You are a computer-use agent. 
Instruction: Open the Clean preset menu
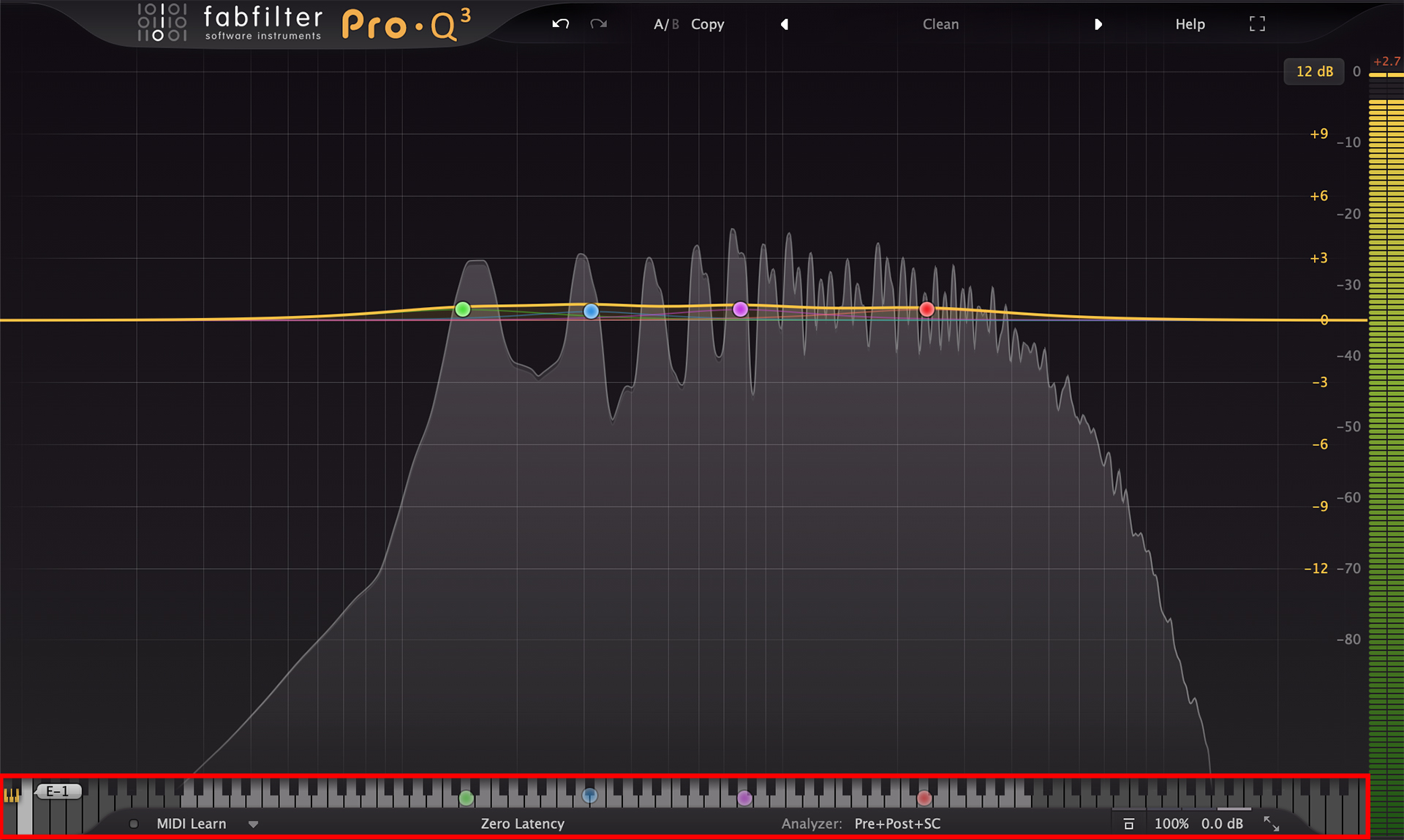pyautogui.click(x=940, y=24)
